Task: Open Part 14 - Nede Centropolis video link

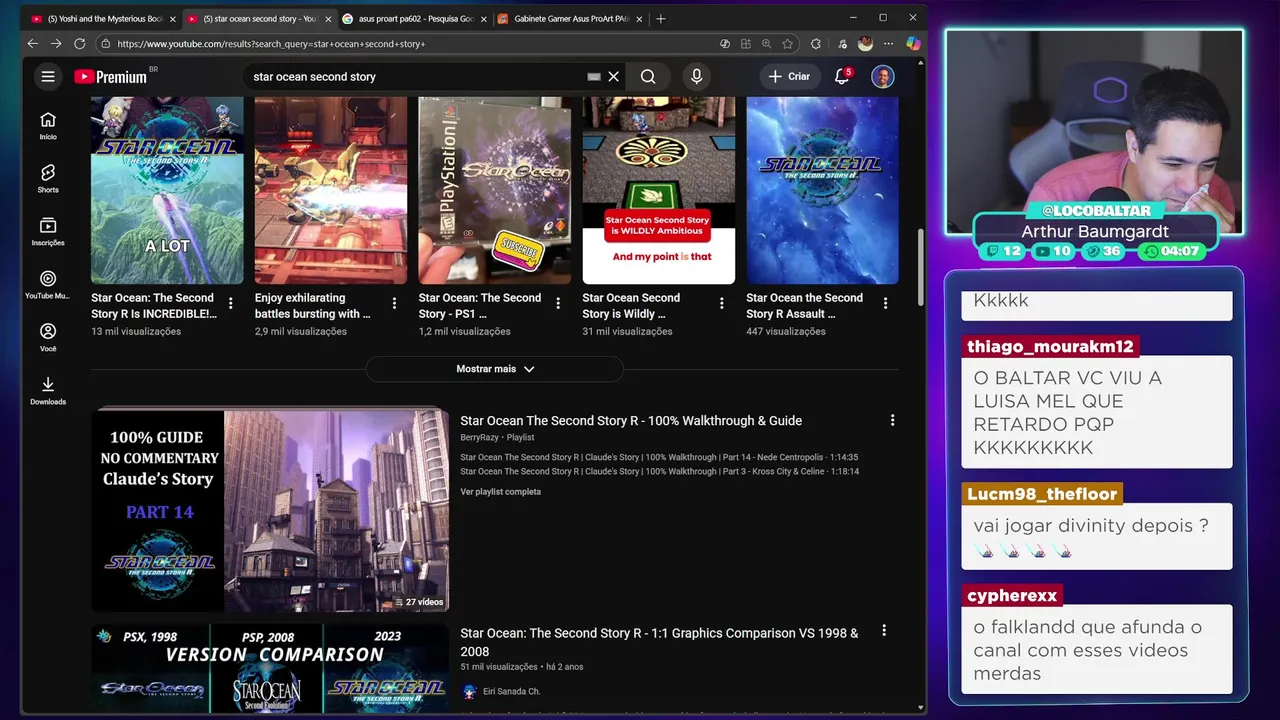Action: 659,457
